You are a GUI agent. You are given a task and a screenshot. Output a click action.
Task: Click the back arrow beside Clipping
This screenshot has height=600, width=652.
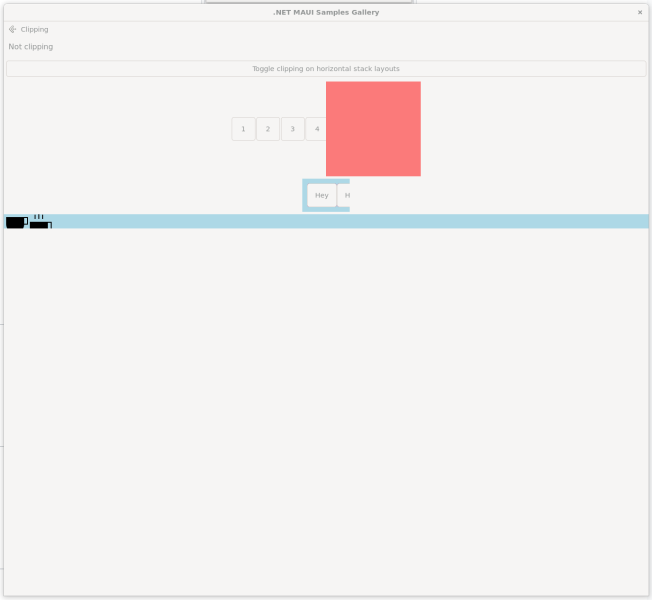12,30
